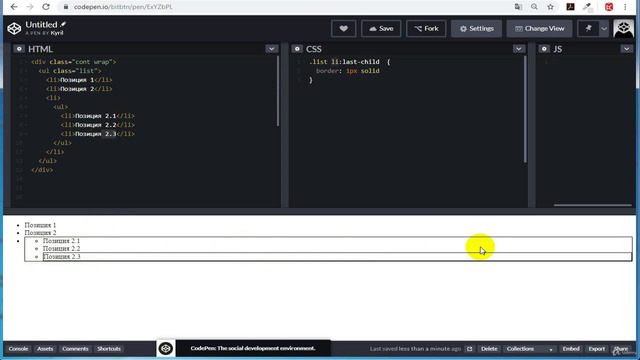Screen dimensions: 640x360
Task: Open pen Settings
Action: [x=476, y=29]
